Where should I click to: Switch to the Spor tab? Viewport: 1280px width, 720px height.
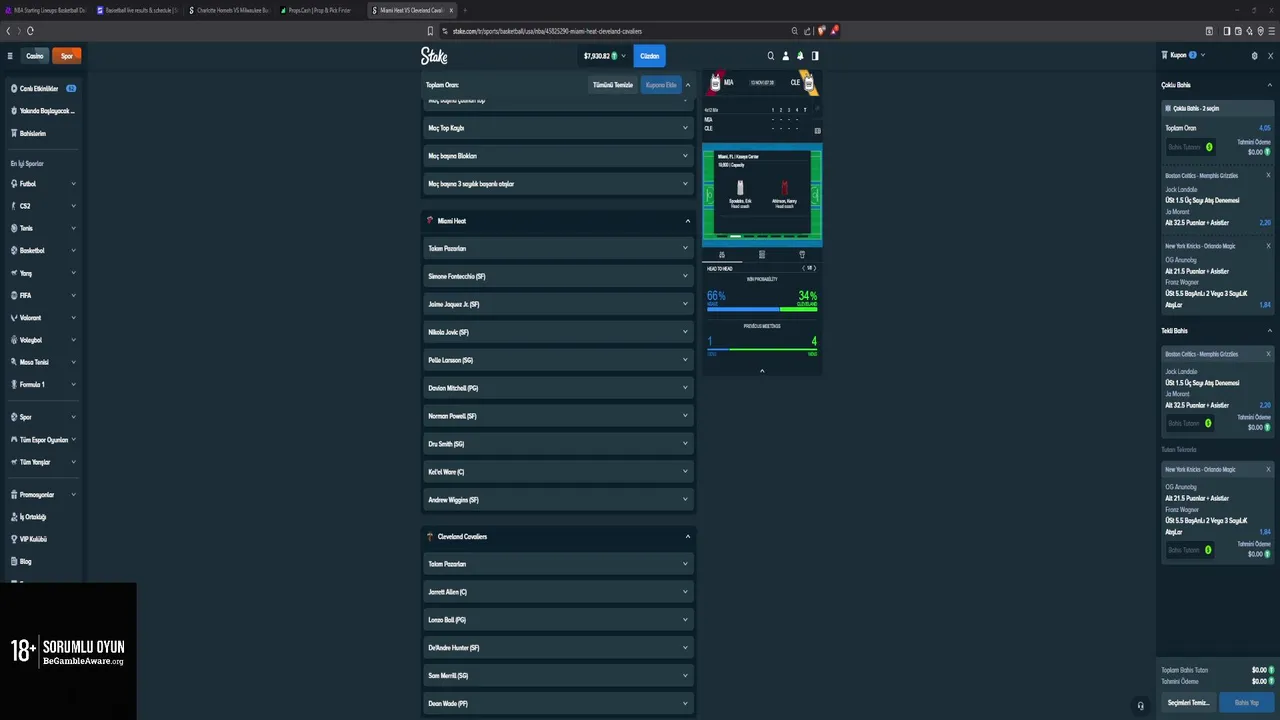click(x=67, y=56)
